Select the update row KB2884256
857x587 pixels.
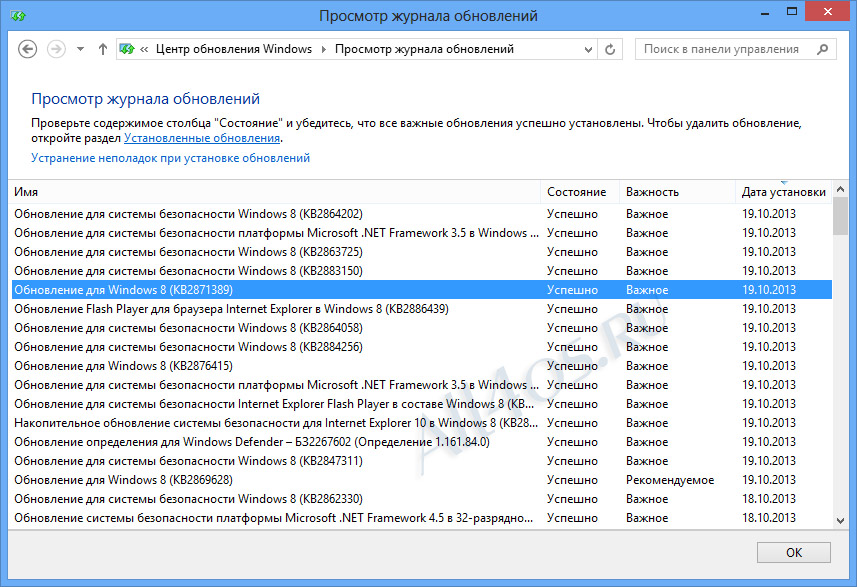pos(421,347)
